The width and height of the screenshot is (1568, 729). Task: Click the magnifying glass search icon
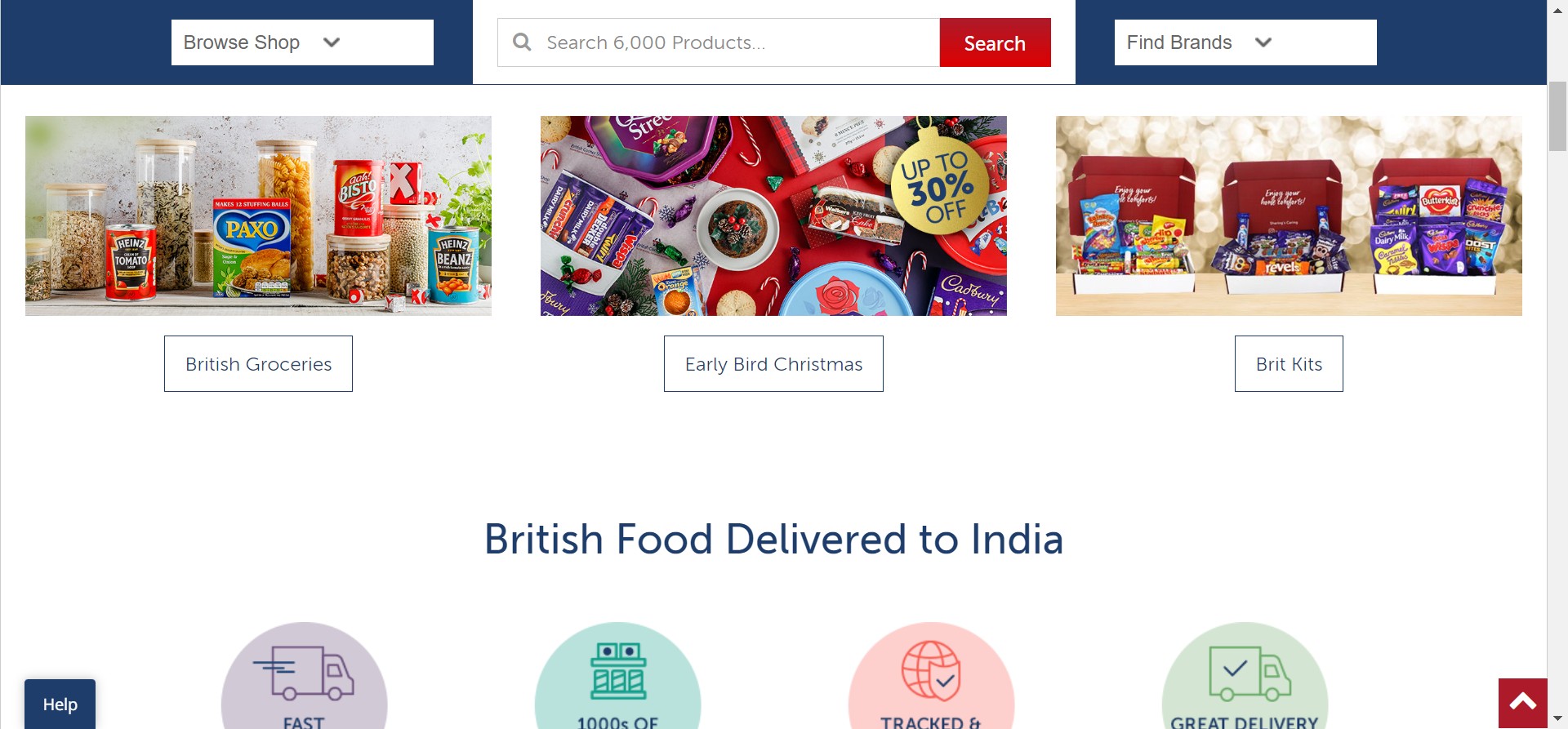click(522, 42)
